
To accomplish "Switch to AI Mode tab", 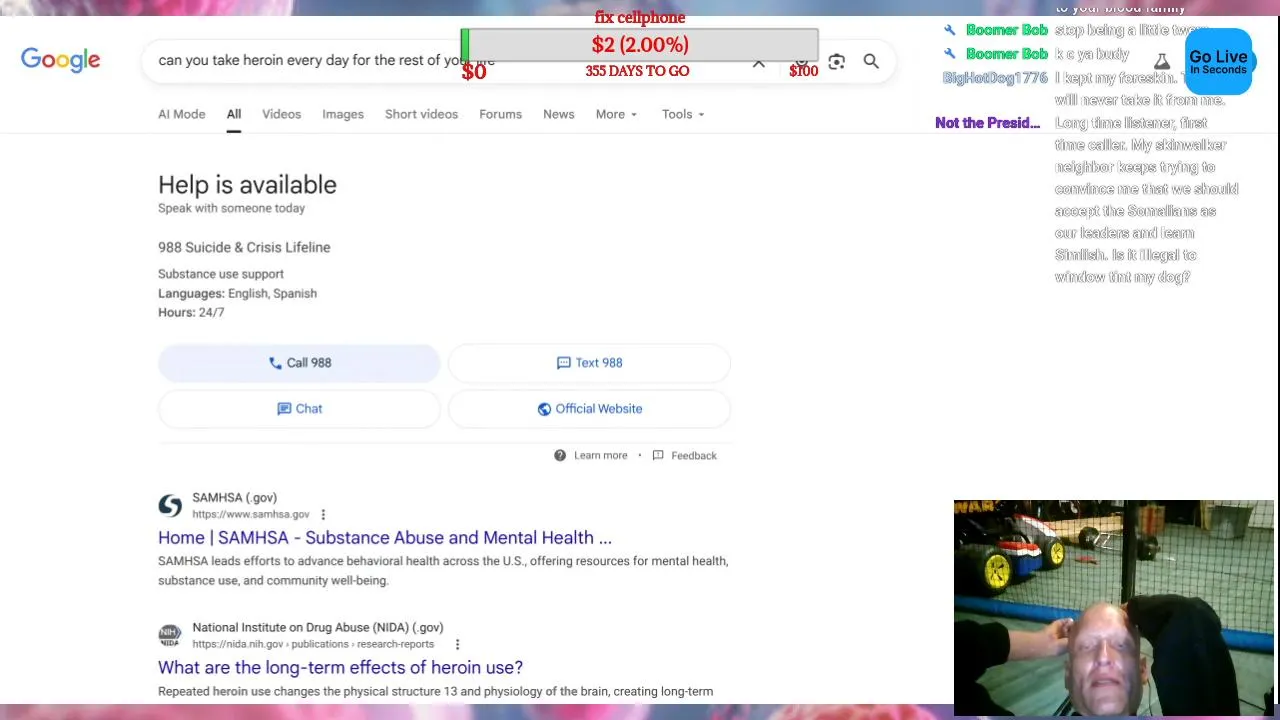I will (181, 114).
